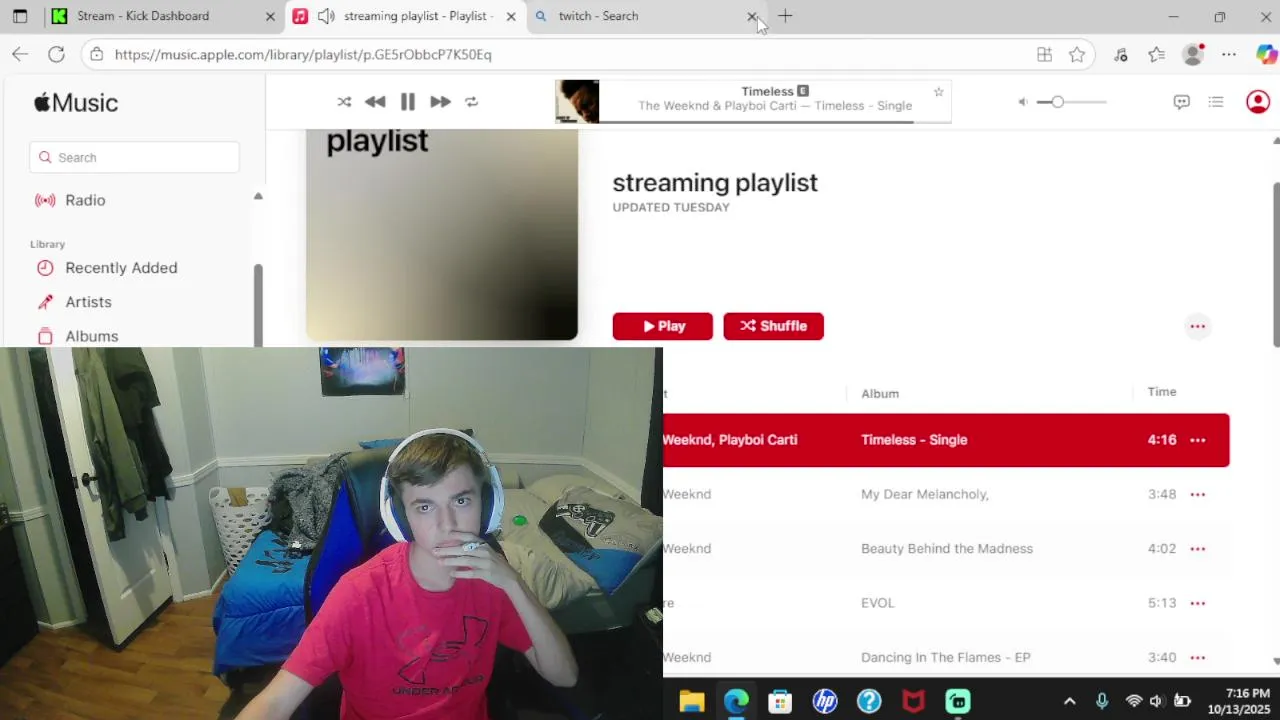Click the red Shuffle button
This screenshot has width=1280, height=720.
(773, 326)
